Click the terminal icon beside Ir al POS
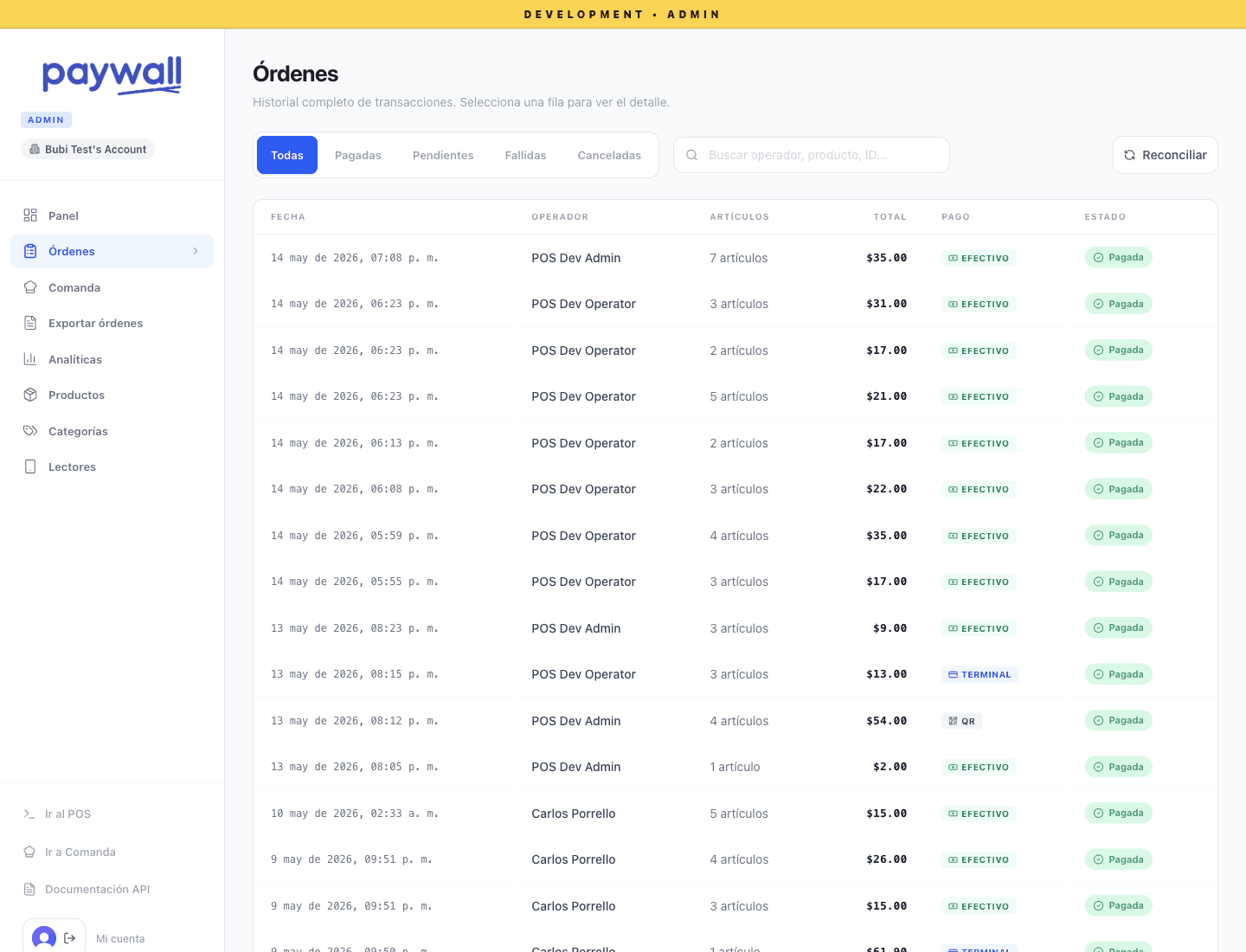The width and height of the screenshot is (1246, 952). pyautogui.click(x=29, y=814)
